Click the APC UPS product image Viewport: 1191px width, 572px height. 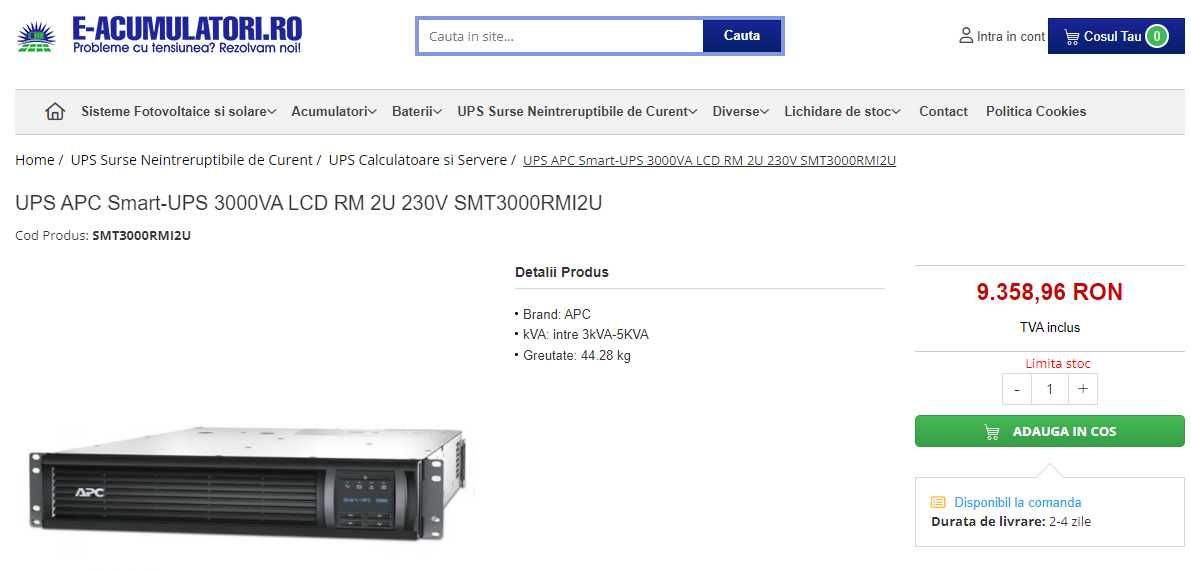pyautogui.click(x=248, y=483)
